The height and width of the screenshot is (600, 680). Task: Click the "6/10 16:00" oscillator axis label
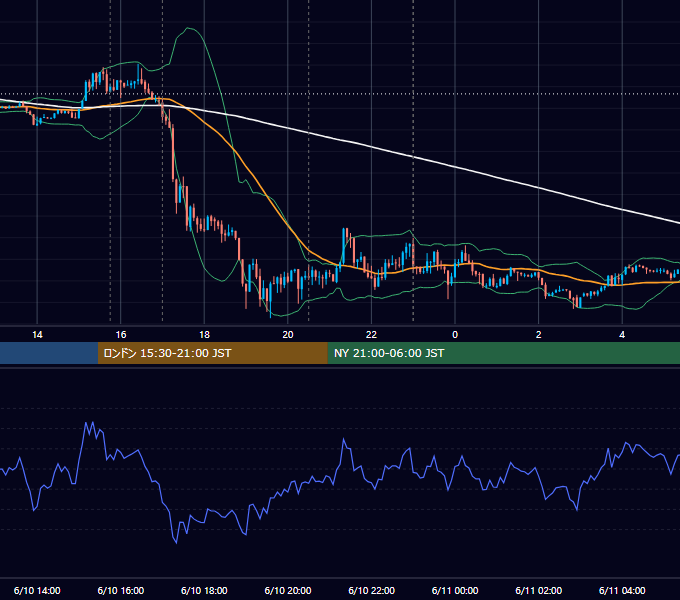pyautogui.click(x=121, y=590)
